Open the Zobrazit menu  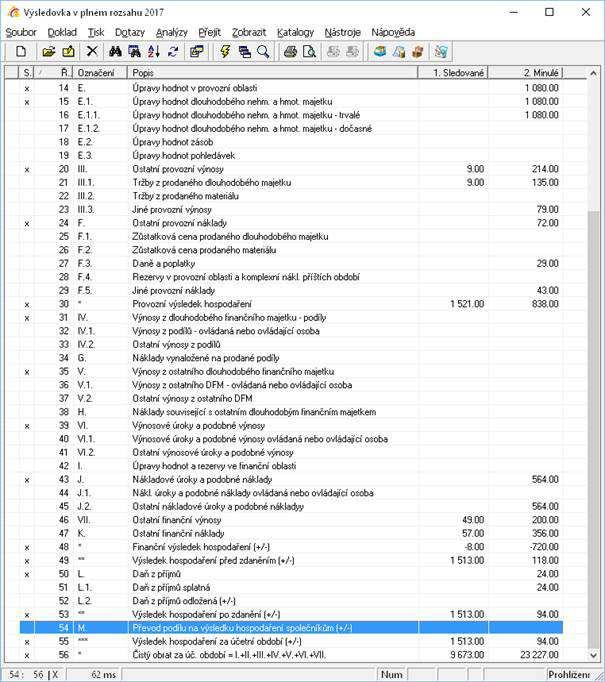point(249,32)
